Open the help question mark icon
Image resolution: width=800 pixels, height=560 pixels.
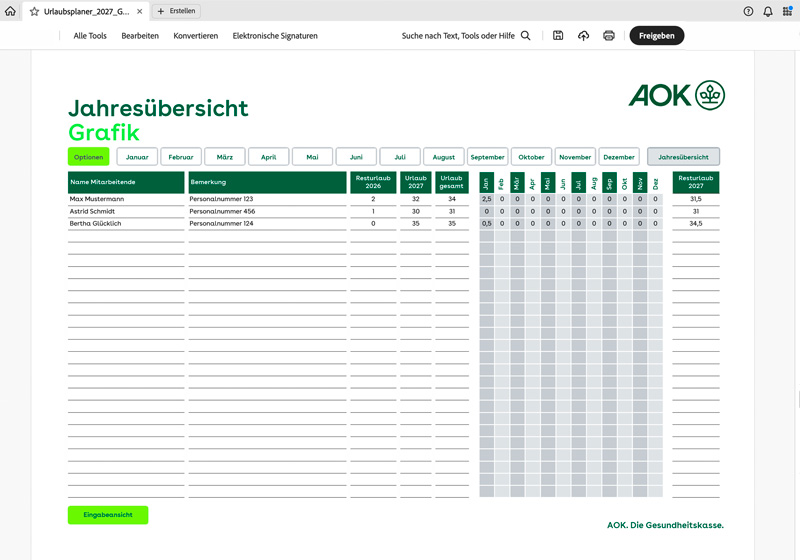pos(748,11)
